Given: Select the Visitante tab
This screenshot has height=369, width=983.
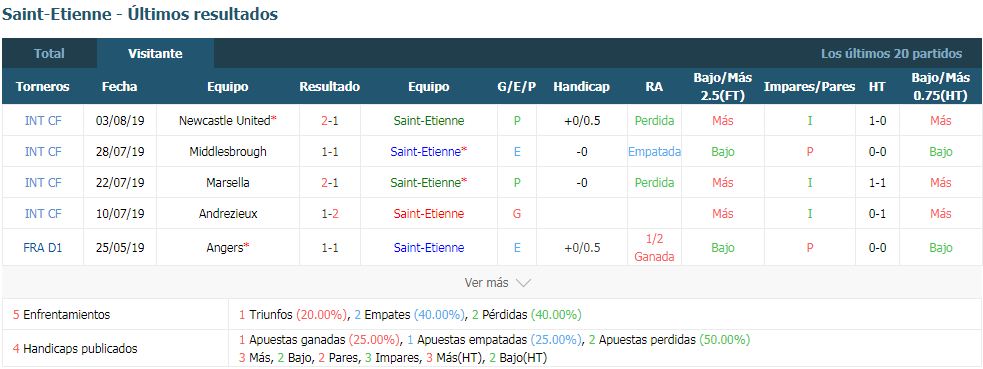Looking at the screenshot, I should [x=155, y=54].
